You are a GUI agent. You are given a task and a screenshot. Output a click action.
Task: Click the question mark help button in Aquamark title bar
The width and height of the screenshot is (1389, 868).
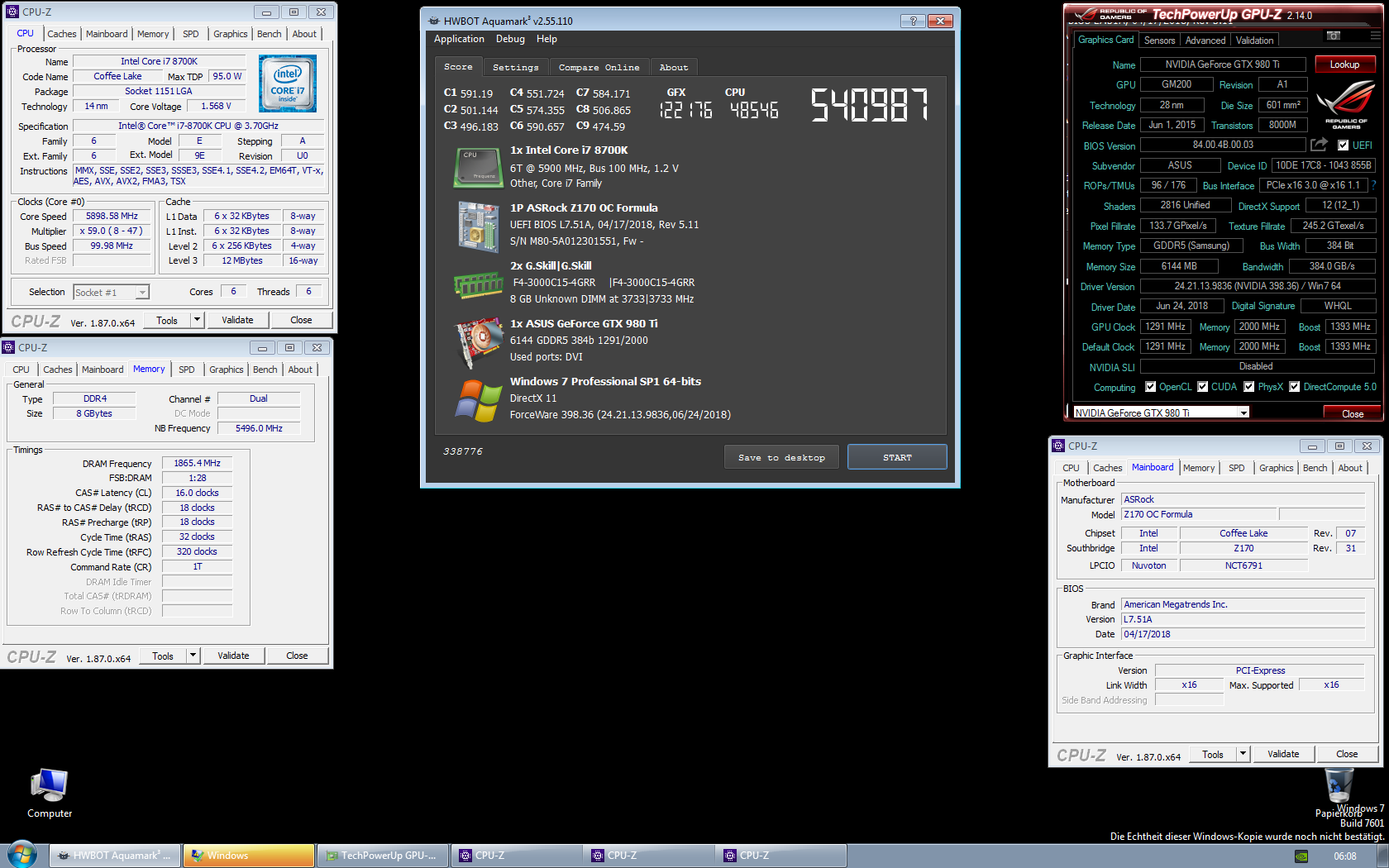click(x=913, y=21)
